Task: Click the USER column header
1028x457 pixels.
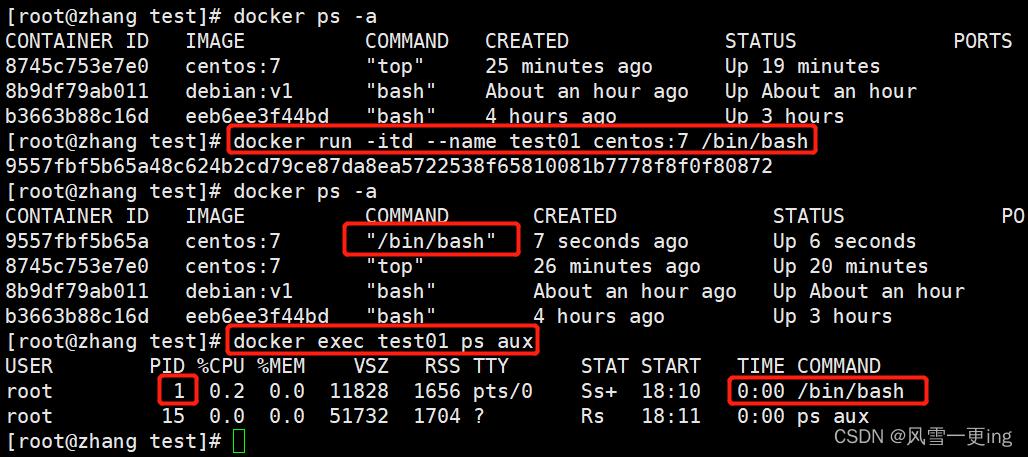Action: pos(29,366)
